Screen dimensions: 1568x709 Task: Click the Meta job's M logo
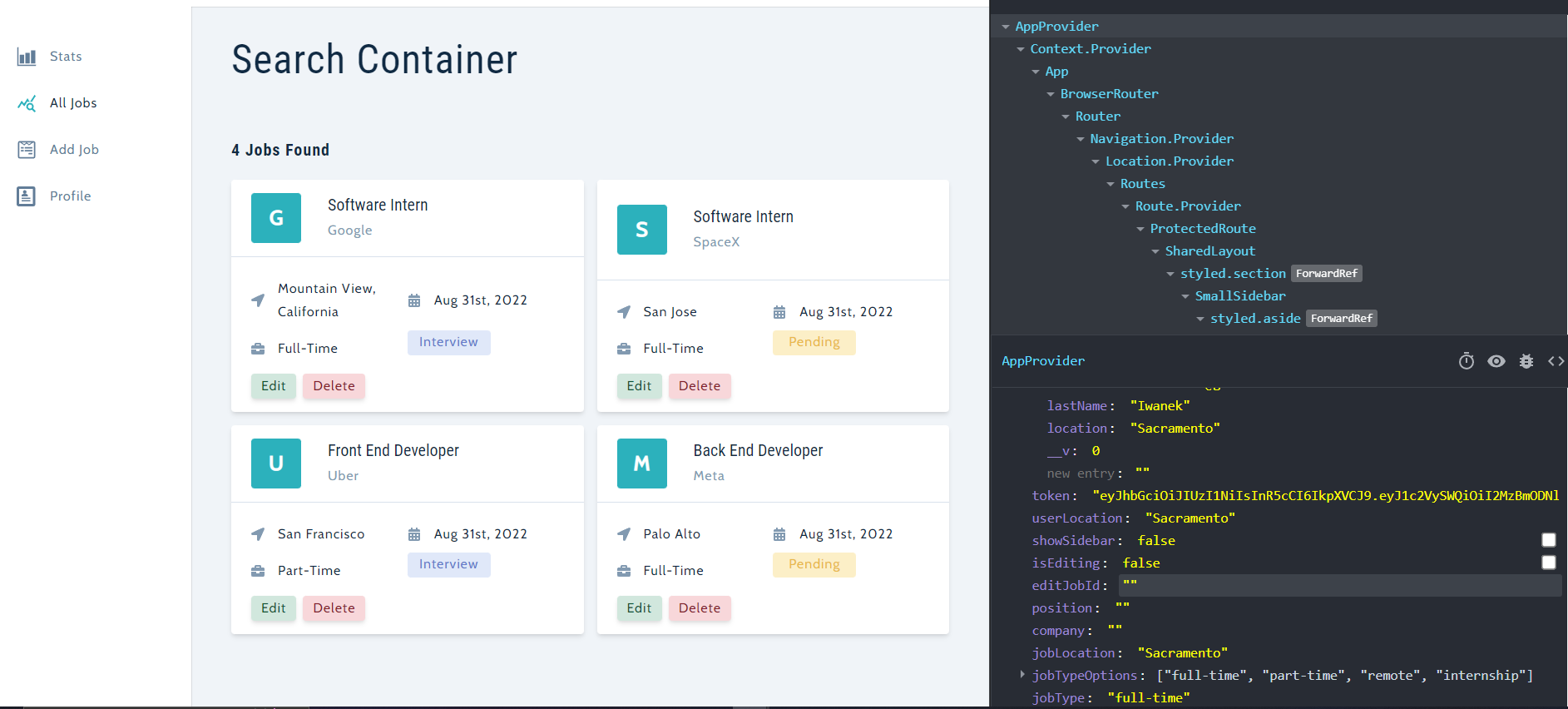(x=642, y=464)
